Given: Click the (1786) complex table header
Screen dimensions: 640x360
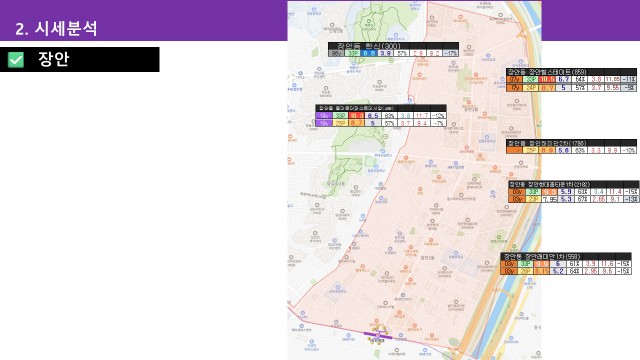Looking at the screenshot, I should (571, 143).
